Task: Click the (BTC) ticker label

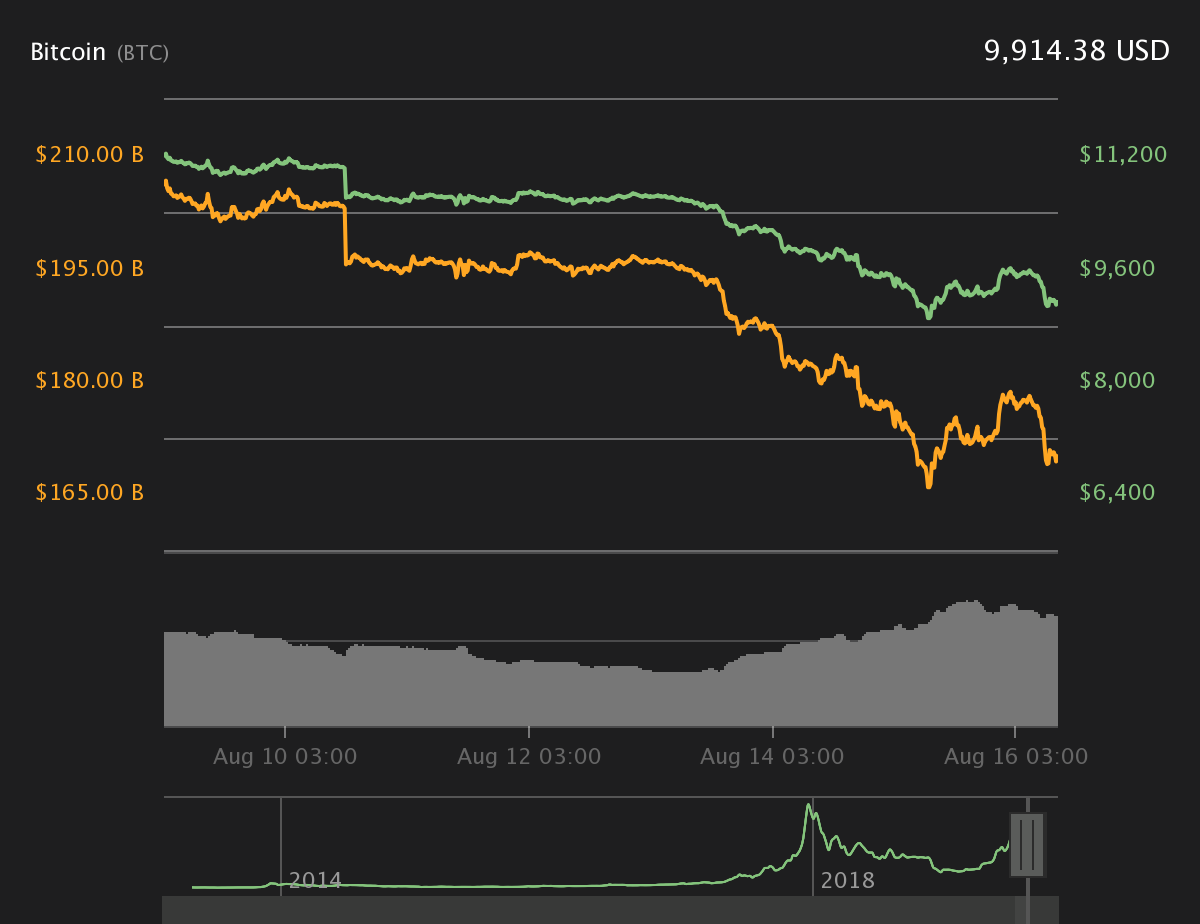Action: [143, 53]
